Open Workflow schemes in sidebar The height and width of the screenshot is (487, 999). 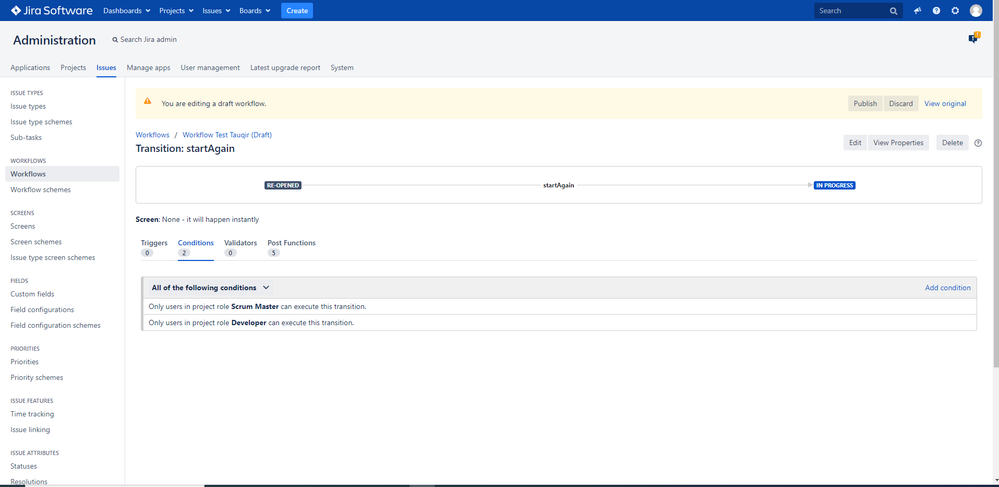(41, 190)
